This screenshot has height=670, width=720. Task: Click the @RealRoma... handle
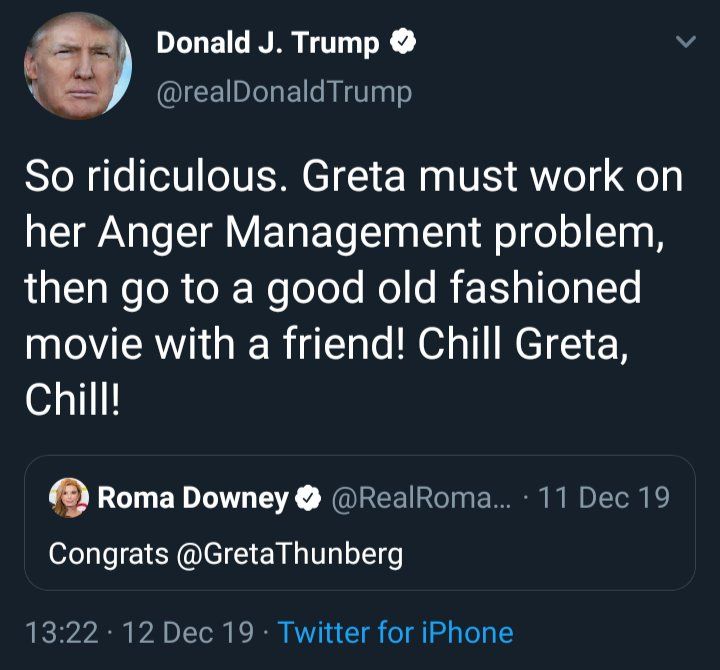pyautogui.click(x=421, y=498)
